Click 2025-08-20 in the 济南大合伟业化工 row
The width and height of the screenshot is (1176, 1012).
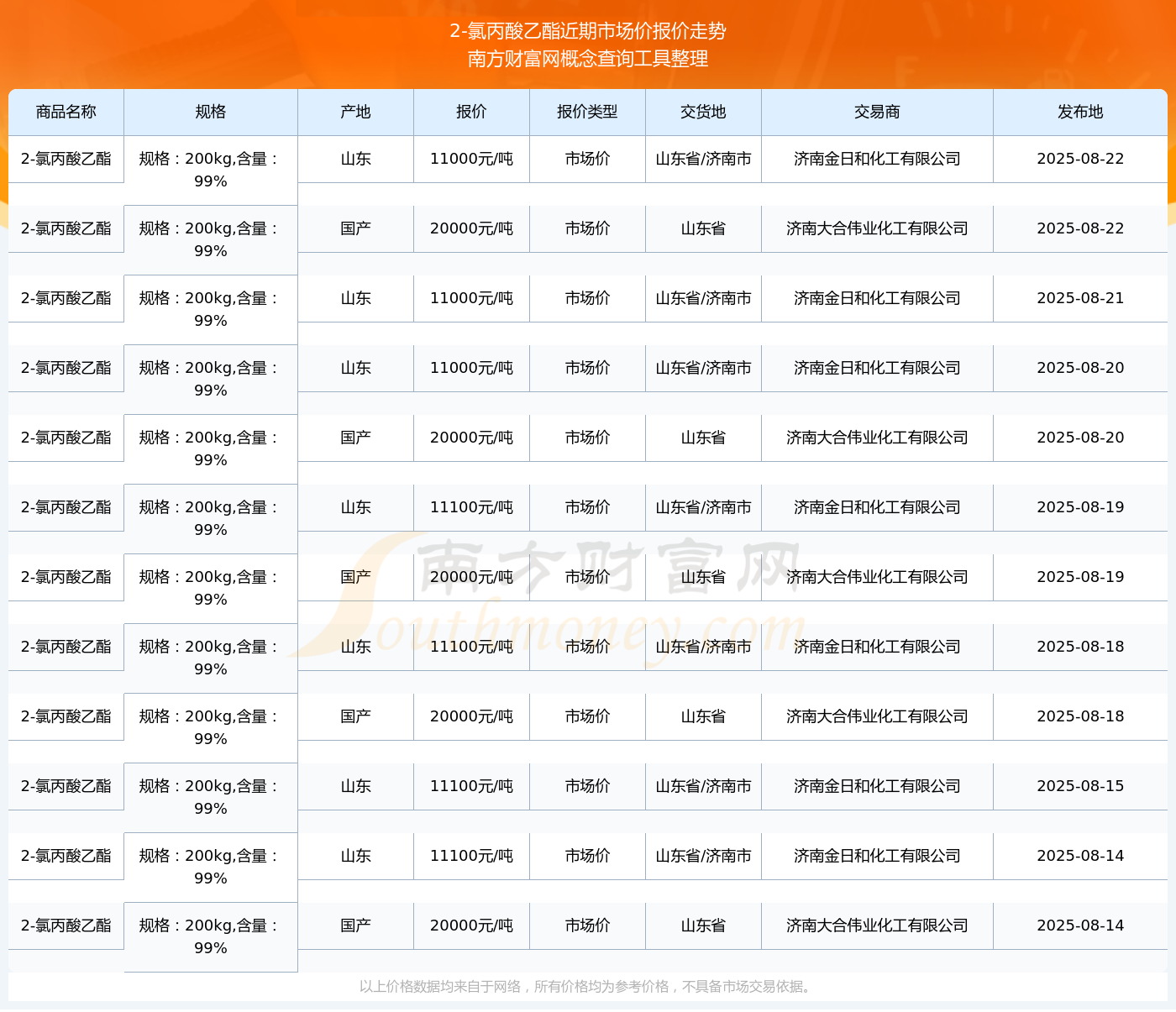[1080, 438]
